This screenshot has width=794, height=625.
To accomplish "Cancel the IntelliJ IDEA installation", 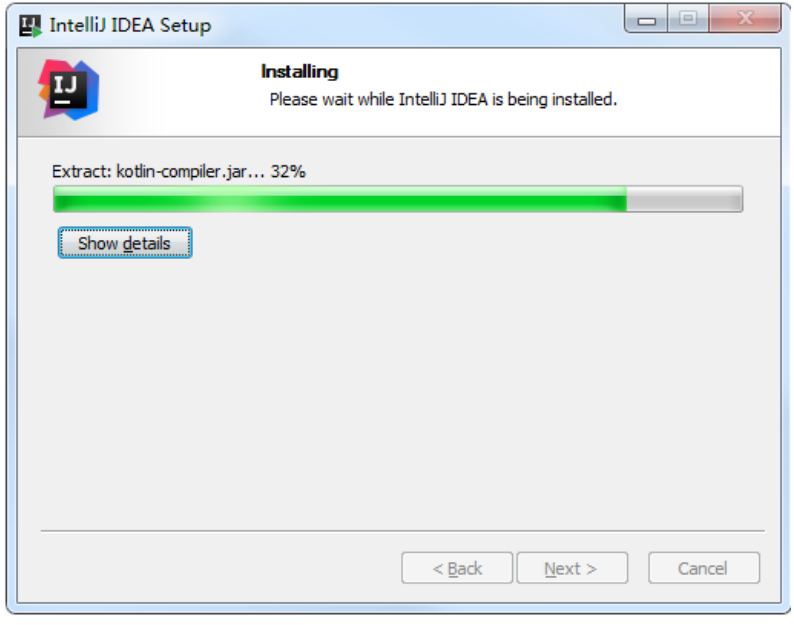I will pos(704,568).
